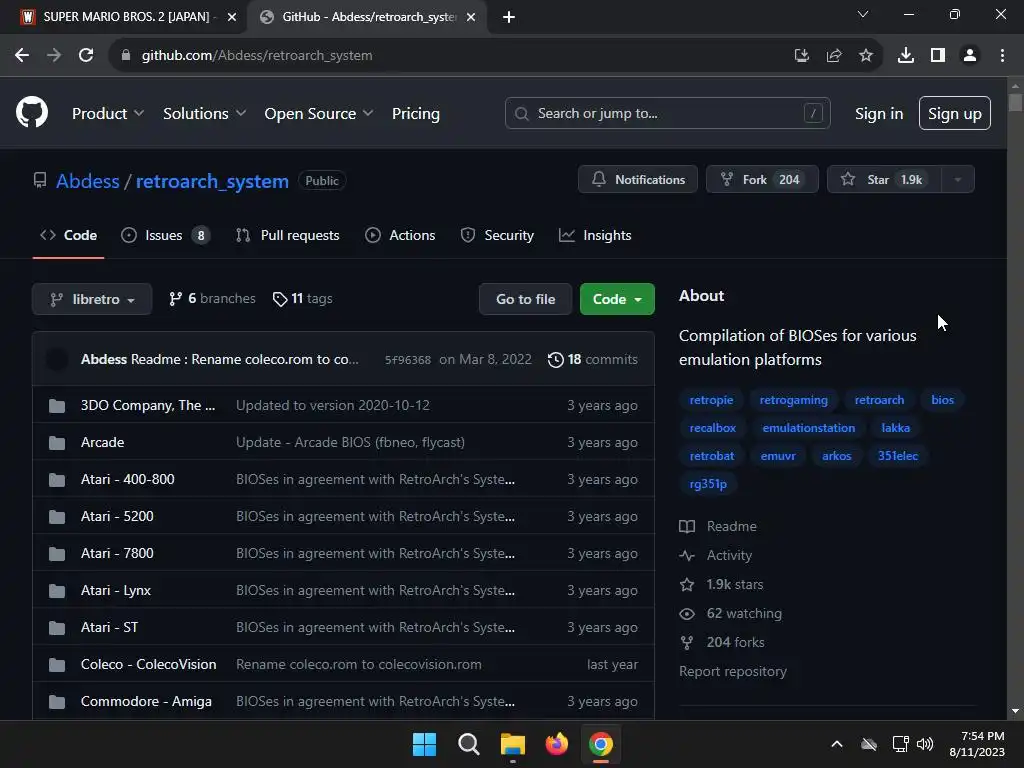The image size is (1024, 768).
Task: Open Windows Start menu
Action: 424,744
